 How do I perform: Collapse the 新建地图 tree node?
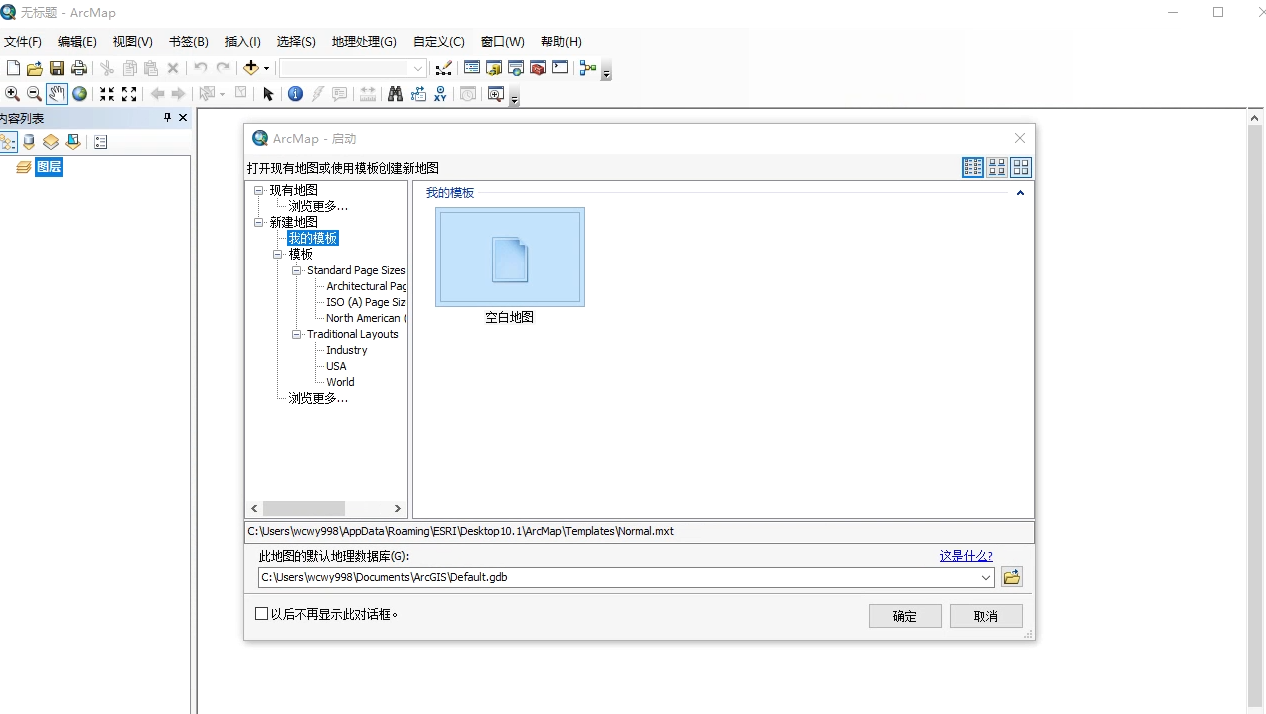(x=259, y=222)
